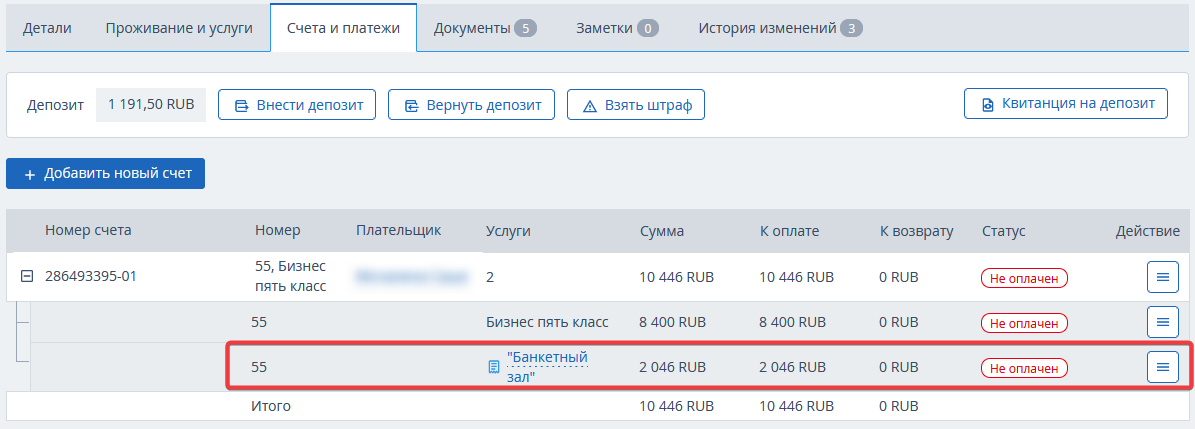1195x429 pixels.
Task: Click the Номер счета column header
Action: [x=88, y=231]
